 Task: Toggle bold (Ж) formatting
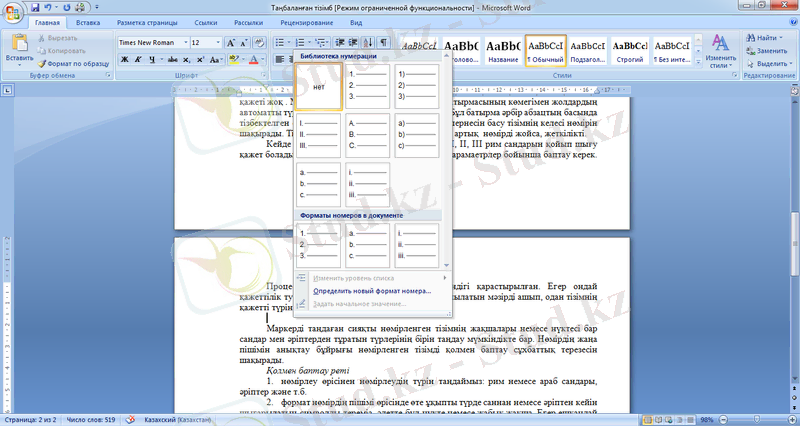[124, 60]
